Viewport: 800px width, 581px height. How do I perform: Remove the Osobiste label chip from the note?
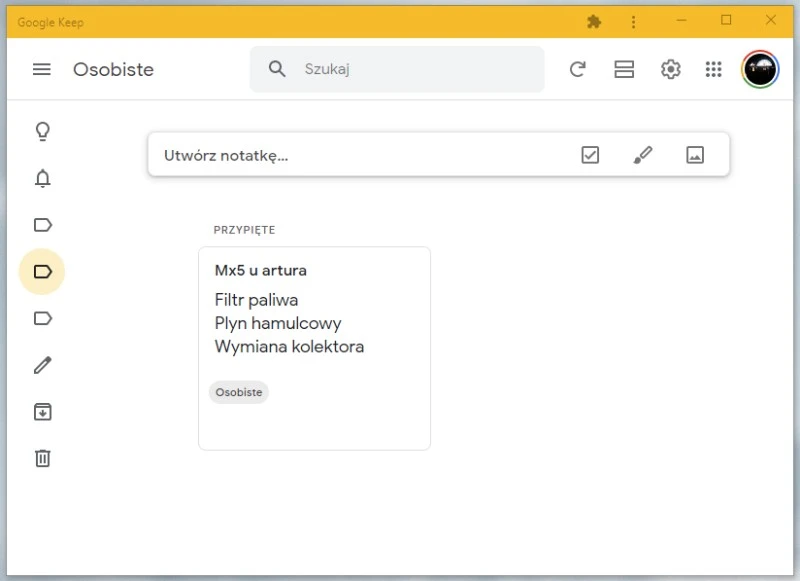coord(238,392)
